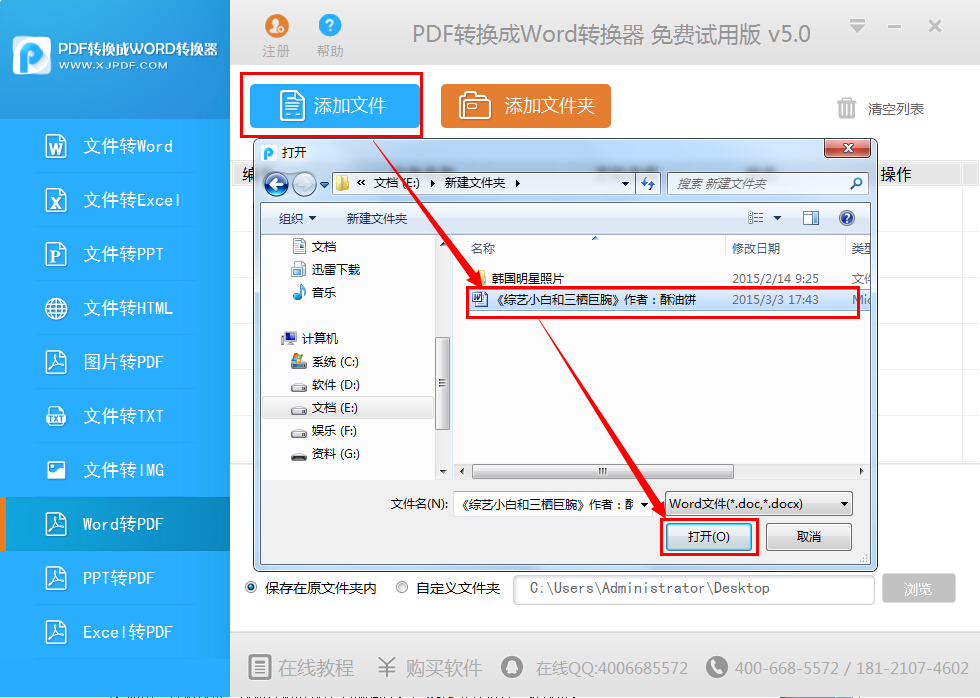Expand the address bar path dropdown
The height and width of the screenshot is (698, 980).
point(625,184)
